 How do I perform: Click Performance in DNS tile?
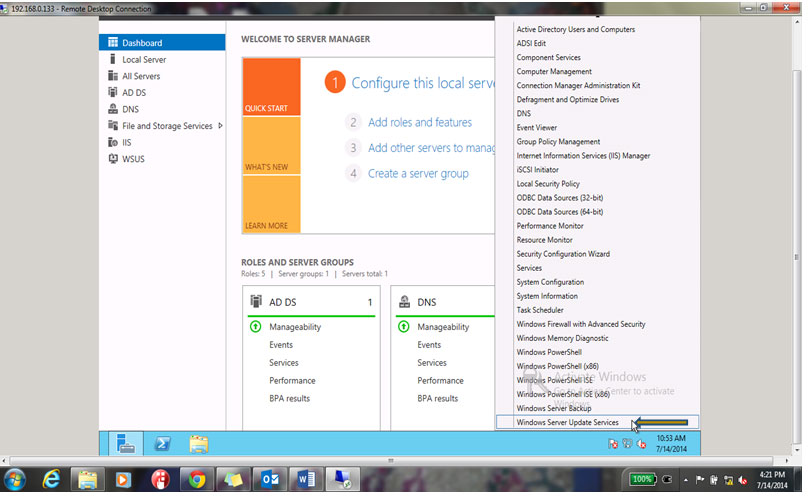click(x=441, y=381)
